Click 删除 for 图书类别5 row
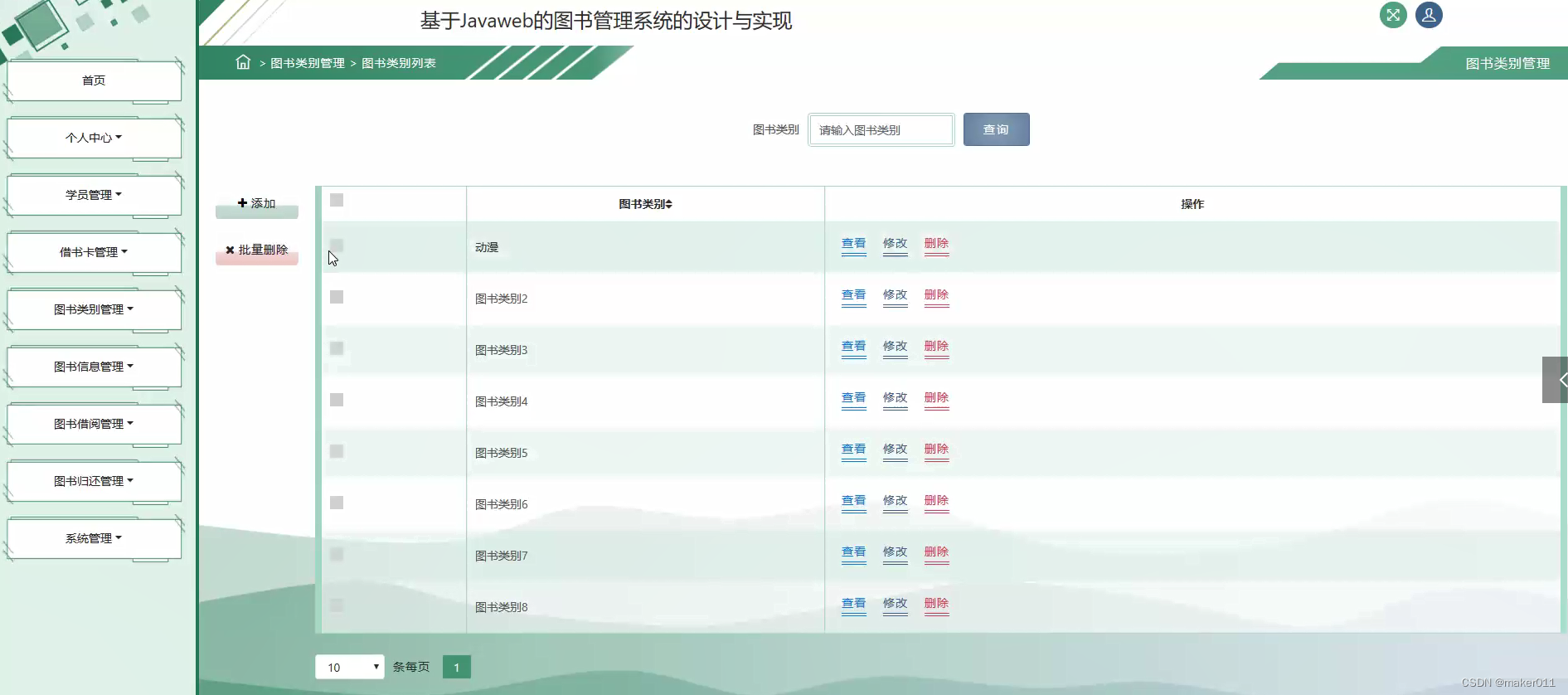 click(x=936, y=450)
